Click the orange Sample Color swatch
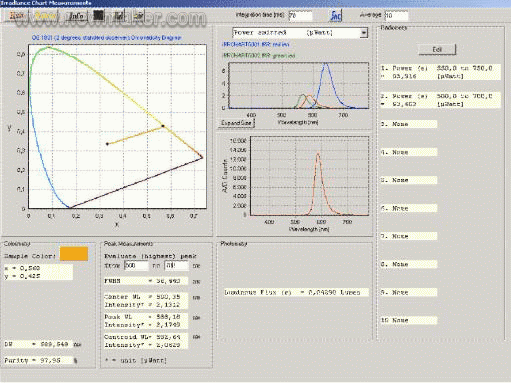 [74, 254]
